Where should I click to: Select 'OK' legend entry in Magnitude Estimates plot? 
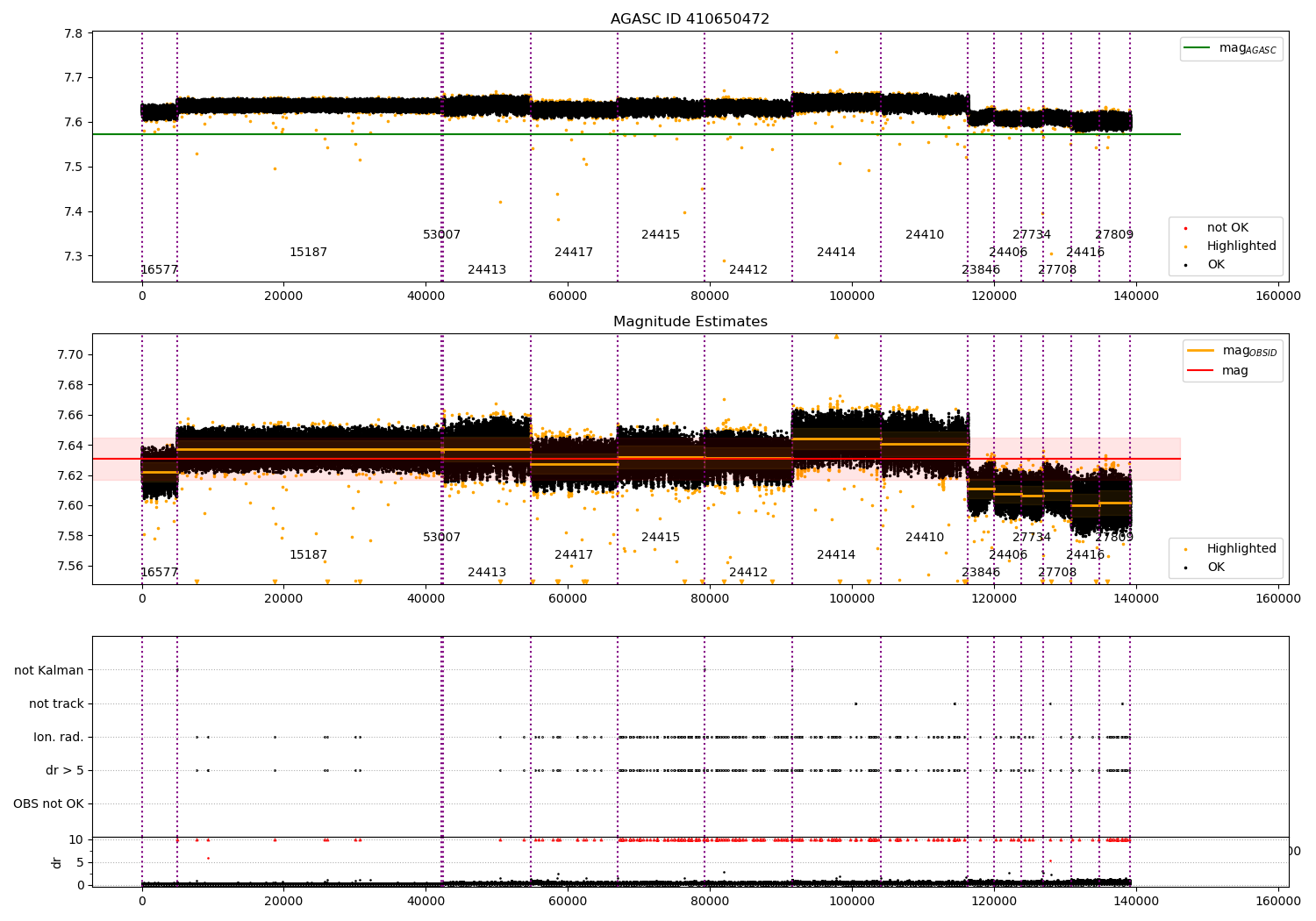click(x=1205, y=568)
